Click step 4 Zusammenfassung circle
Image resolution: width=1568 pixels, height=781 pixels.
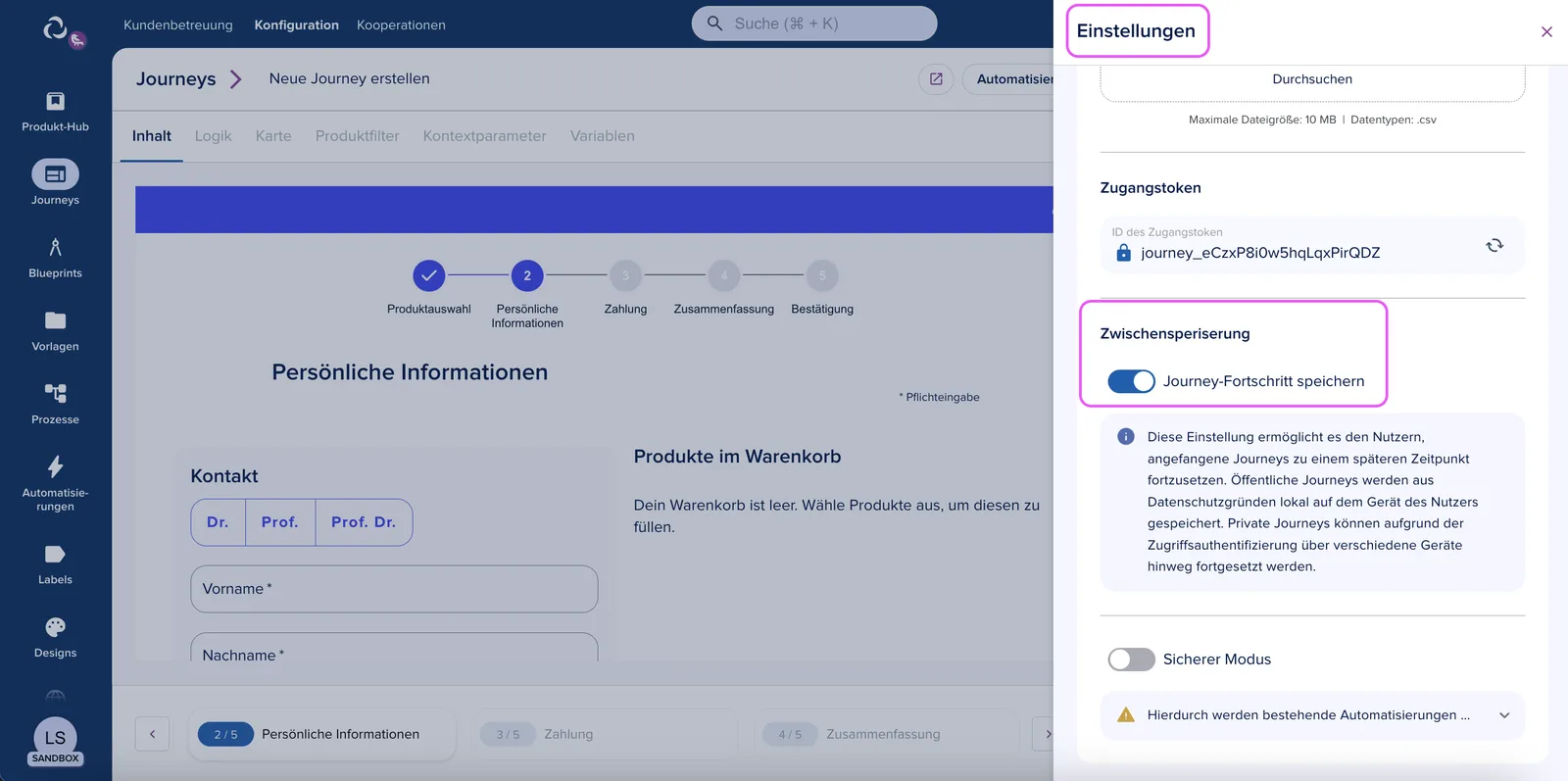click(724, 275)
